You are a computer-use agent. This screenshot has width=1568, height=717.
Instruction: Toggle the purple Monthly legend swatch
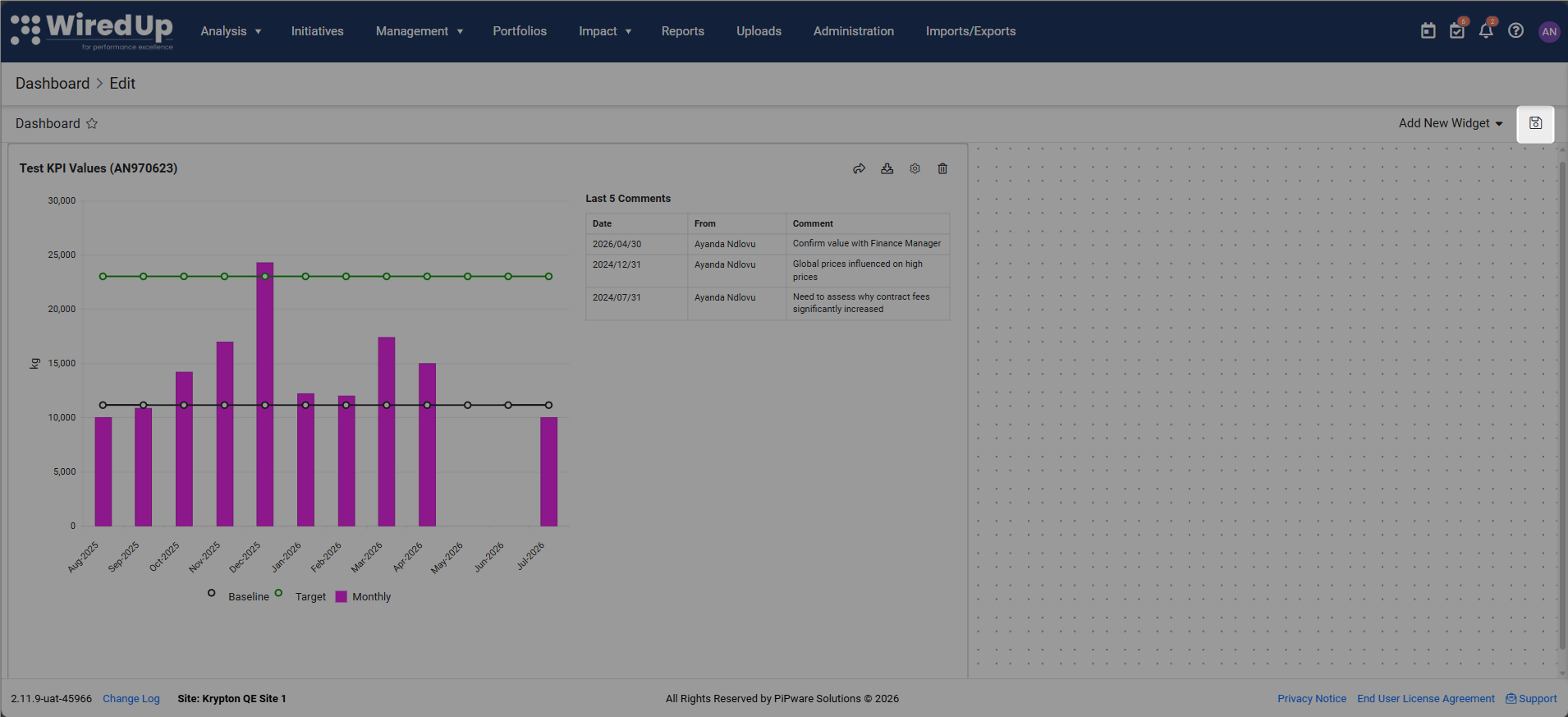tap(342, 597)
